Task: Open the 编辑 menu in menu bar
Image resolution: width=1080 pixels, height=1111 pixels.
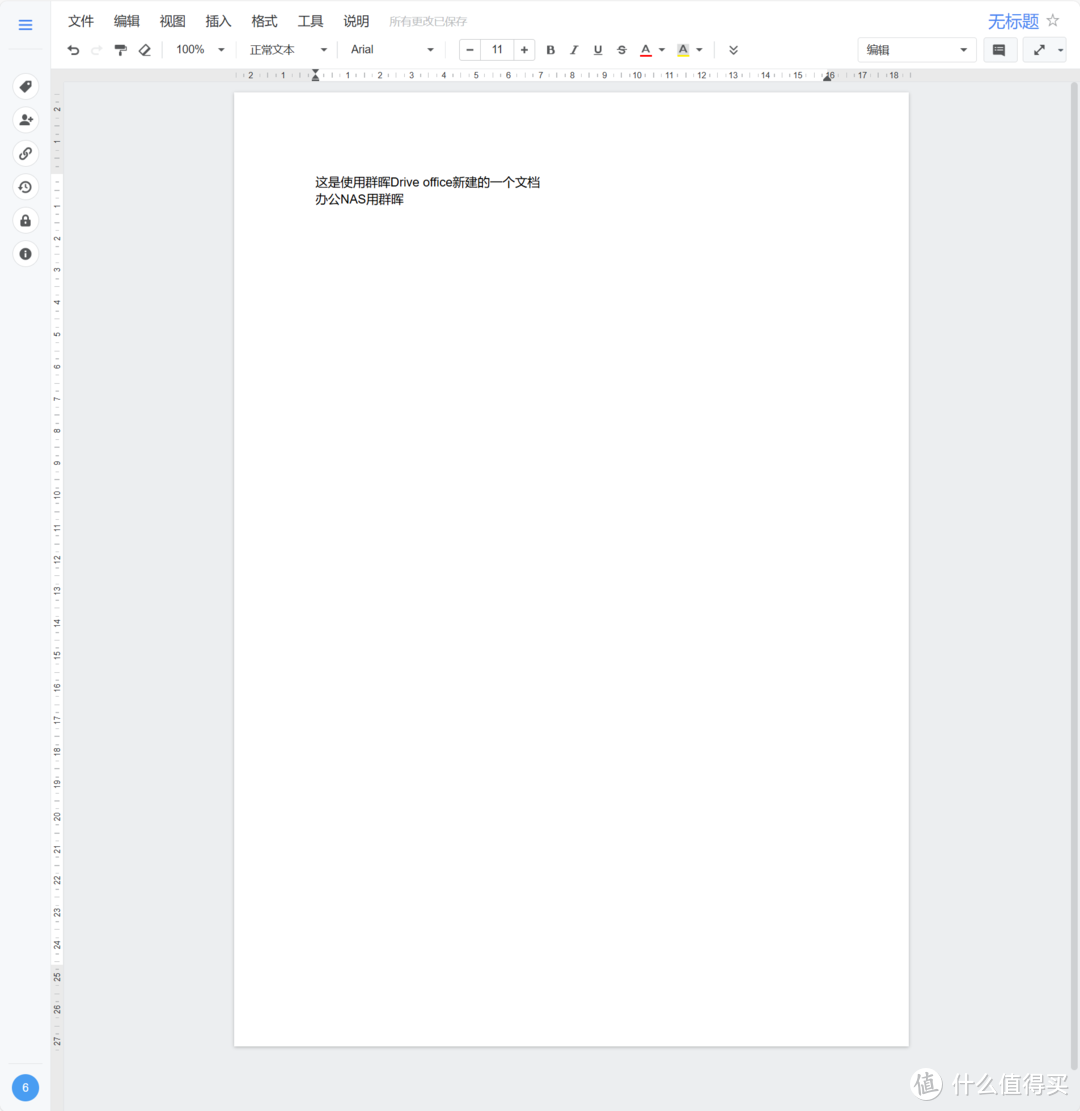Action: point(127,21)
